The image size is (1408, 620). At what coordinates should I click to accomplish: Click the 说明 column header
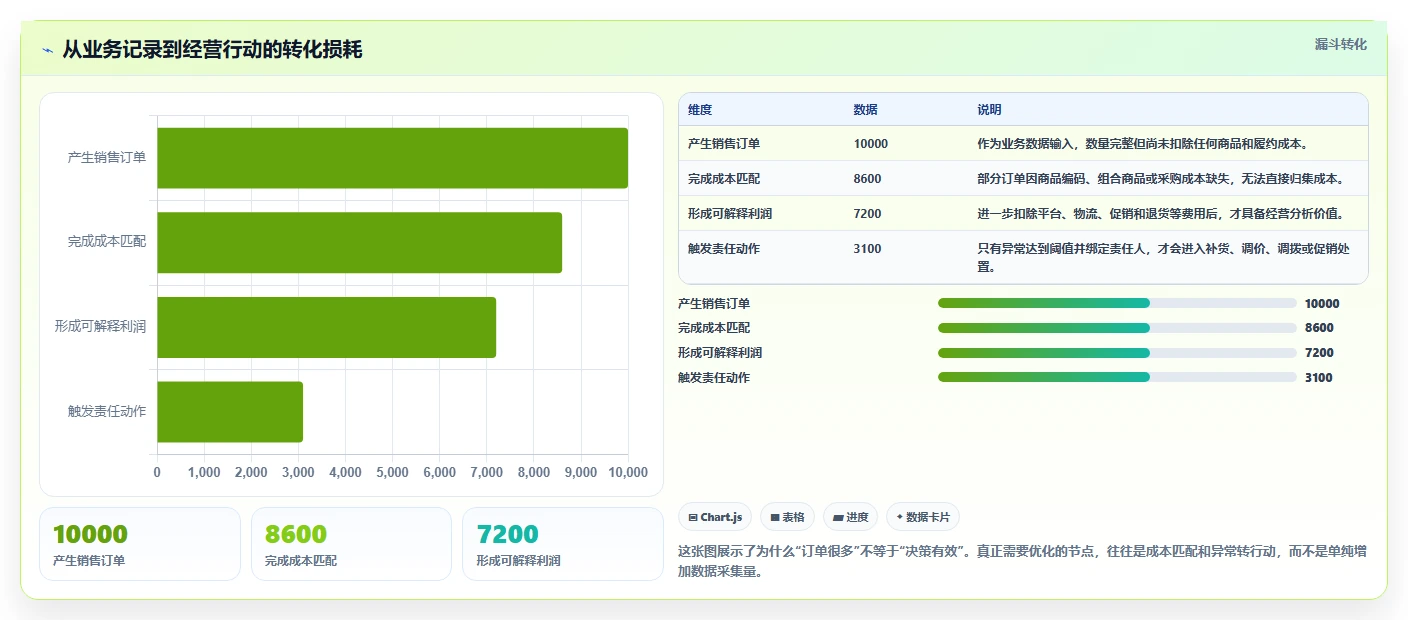click(990, 110)
